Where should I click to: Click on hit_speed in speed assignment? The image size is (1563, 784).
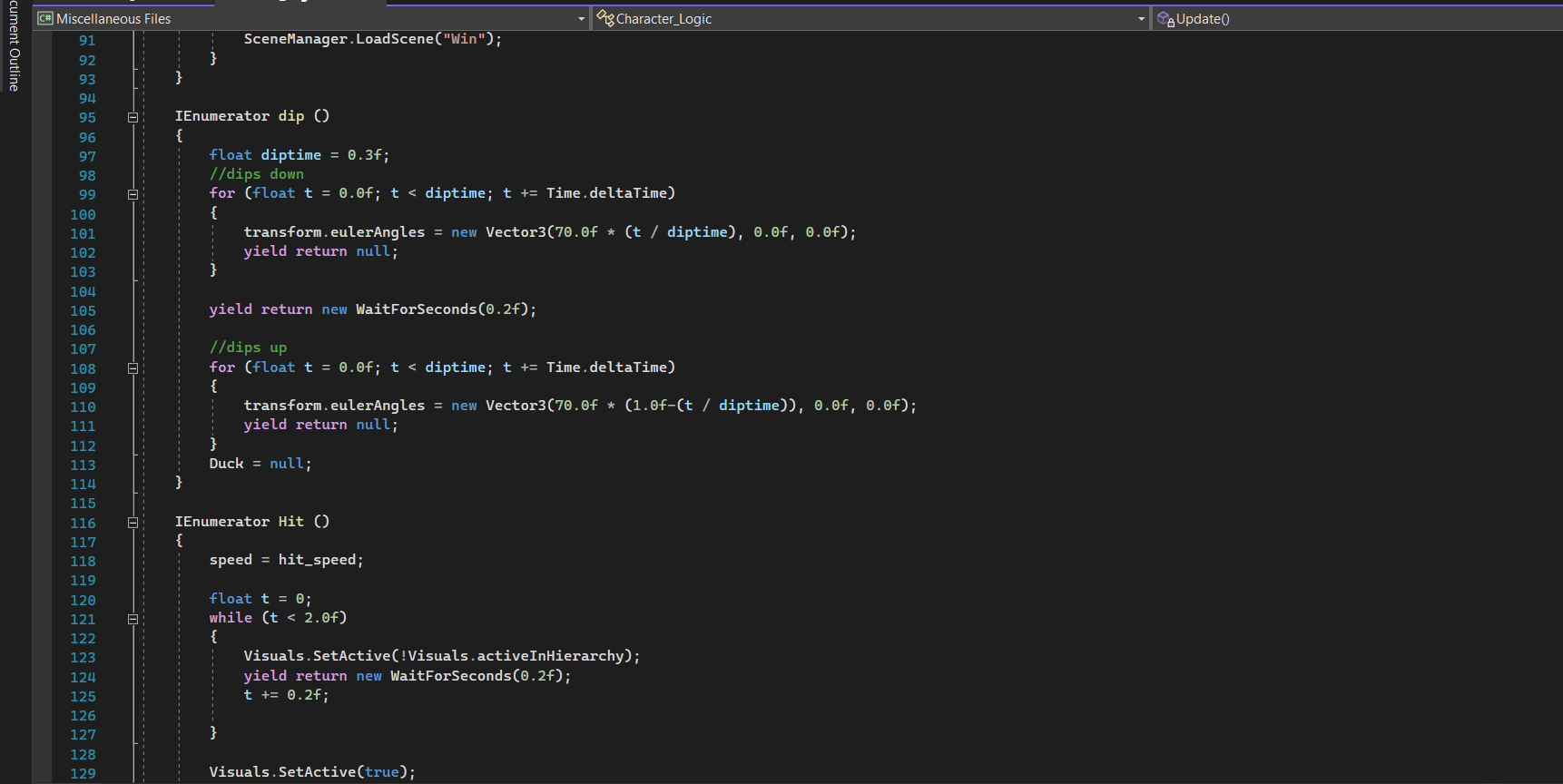317,560
